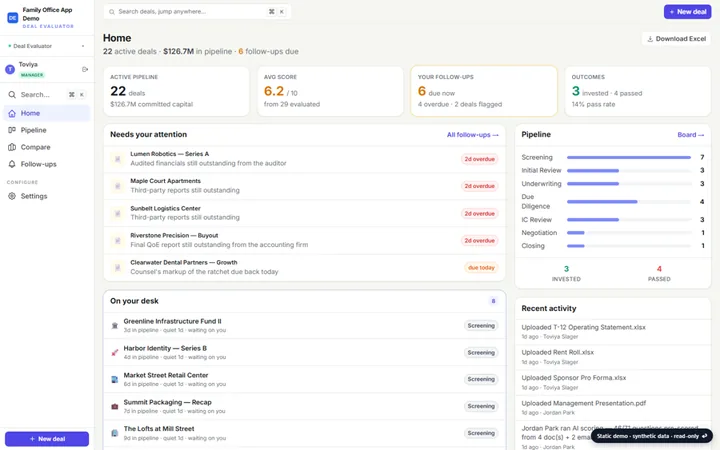720x450 pixels.
Task: Dismiss the Static demo banner arrow
Action: point(704,436)
